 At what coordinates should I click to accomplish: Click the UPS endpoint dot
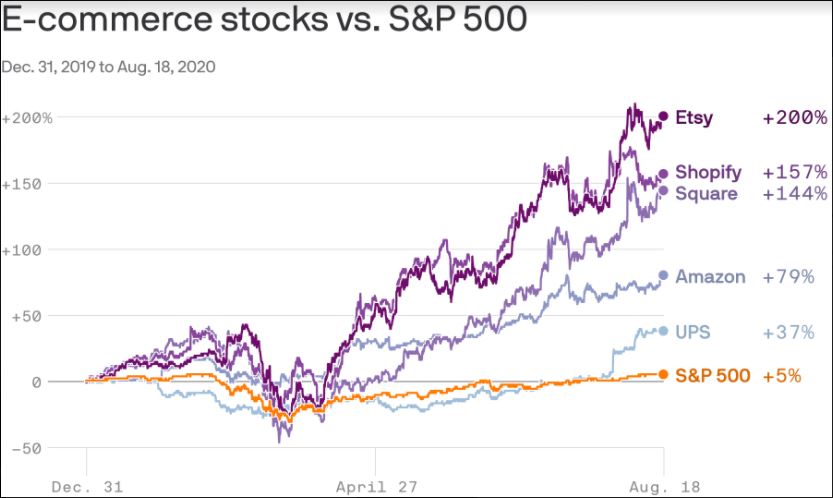[663, 331]
